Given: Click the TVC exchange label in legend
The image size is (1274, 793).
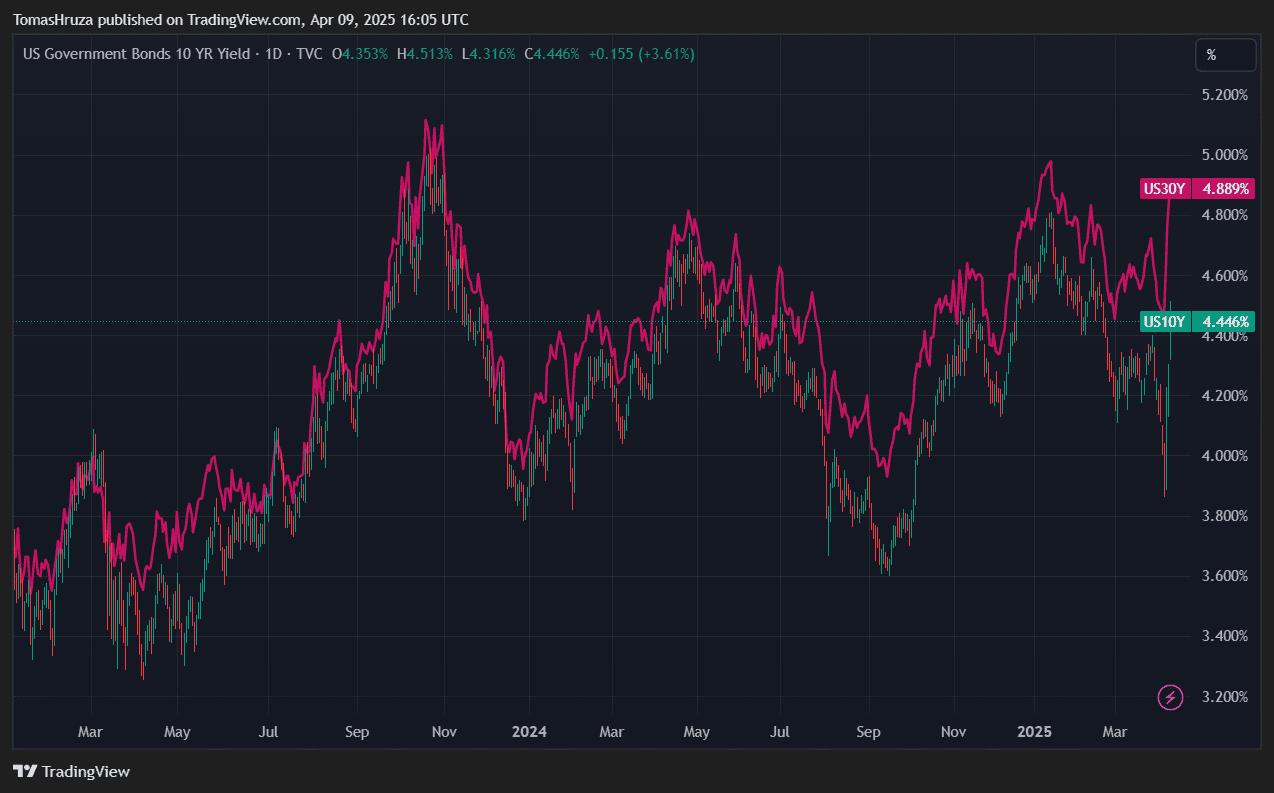Looking at the screenshot, I should click(309, 54).
